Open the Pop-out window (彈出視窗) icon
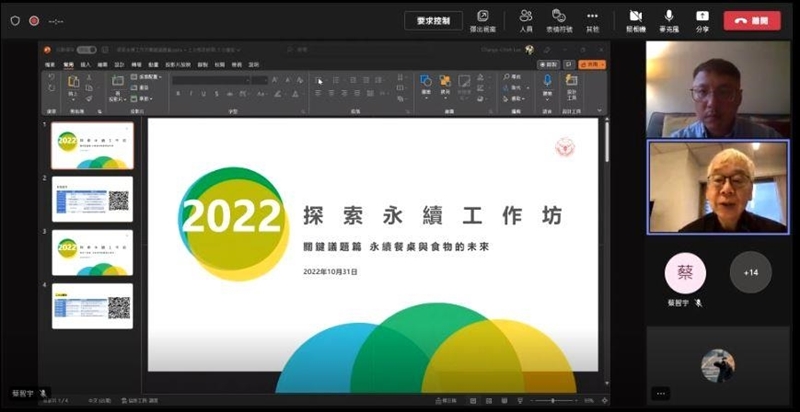 (x=482, y=19)
